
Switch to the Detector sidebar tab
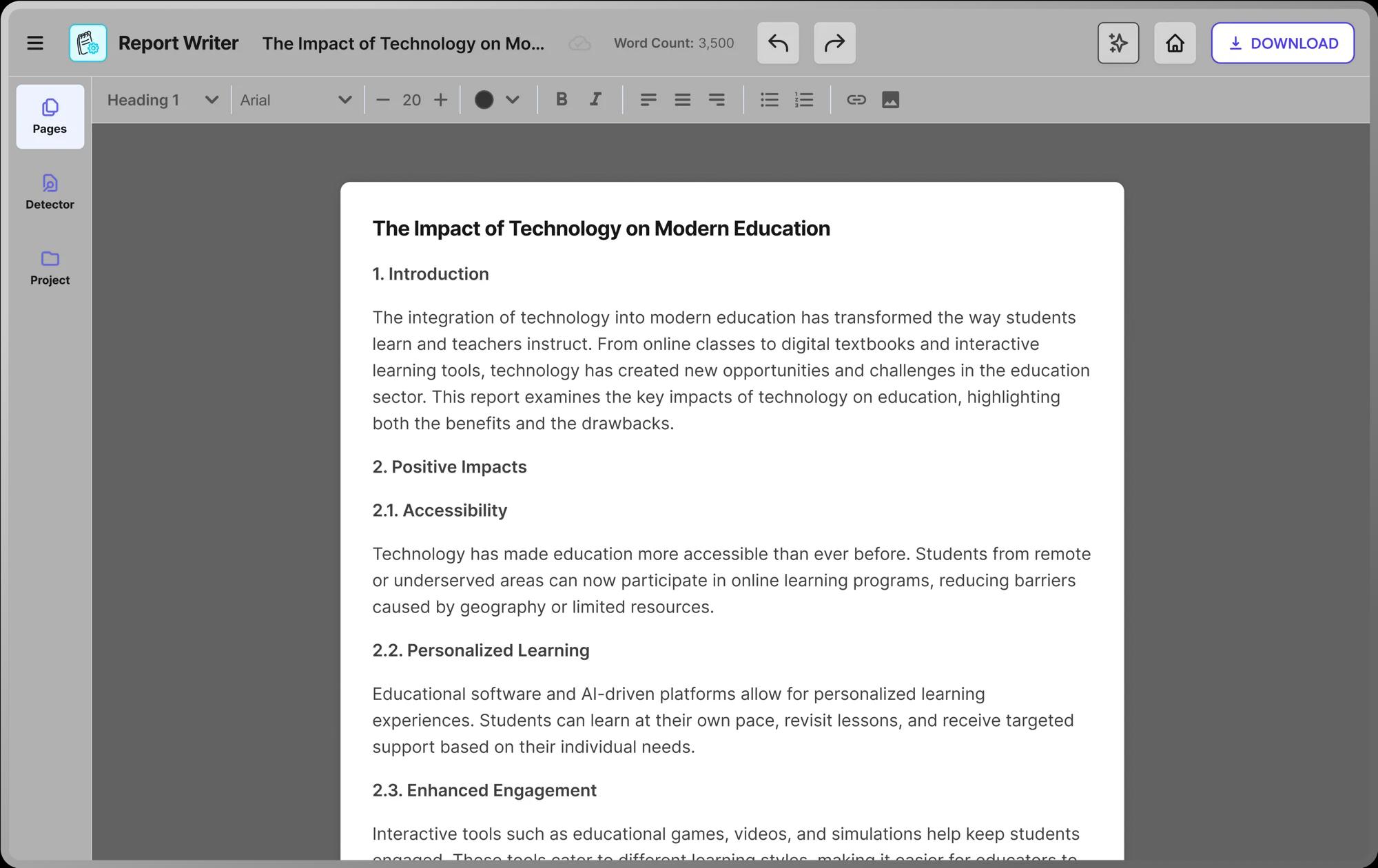click(x=50, y=192)
